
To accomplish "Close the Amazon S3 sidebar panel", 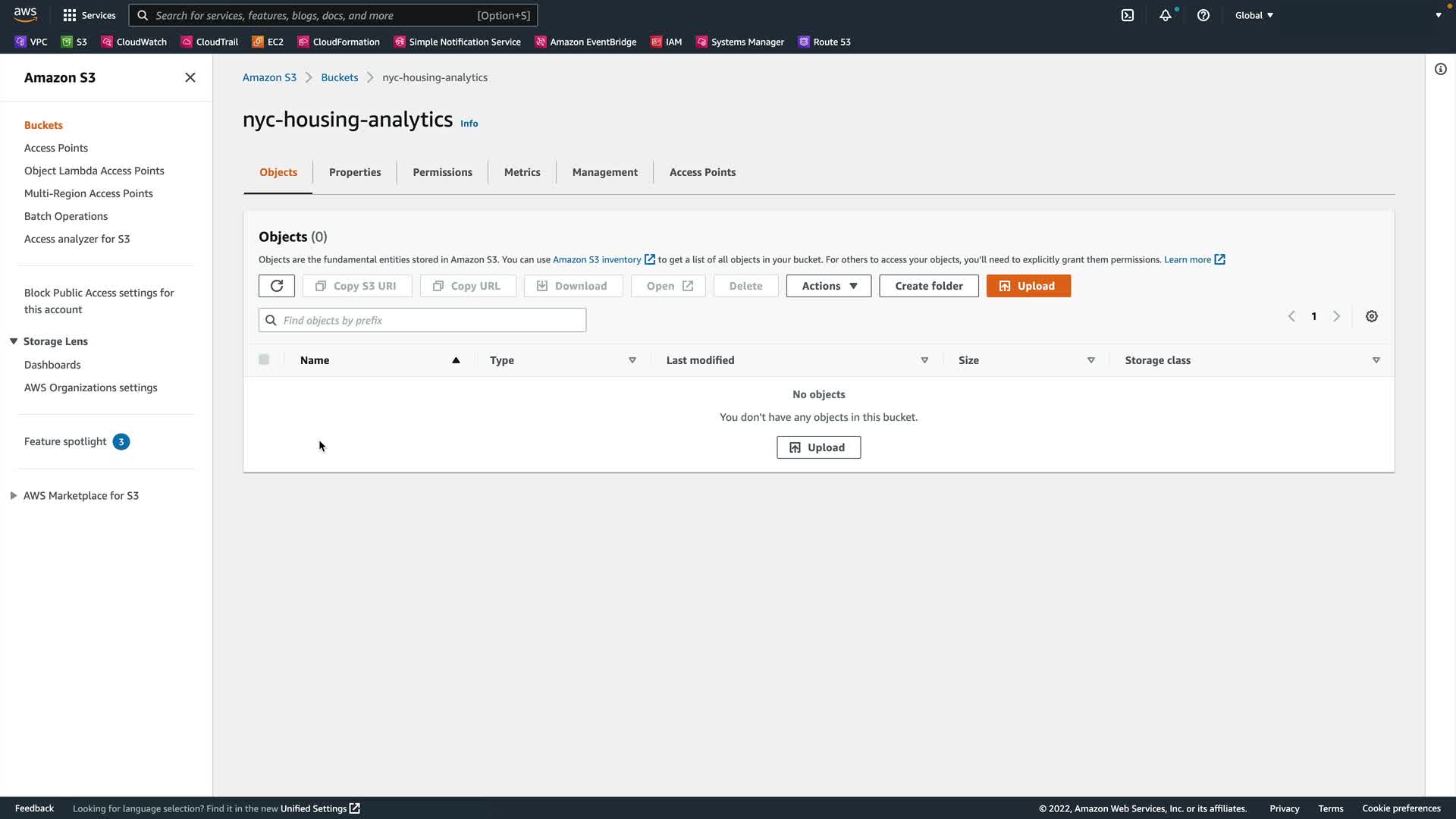I will click(x=190, y=77).
